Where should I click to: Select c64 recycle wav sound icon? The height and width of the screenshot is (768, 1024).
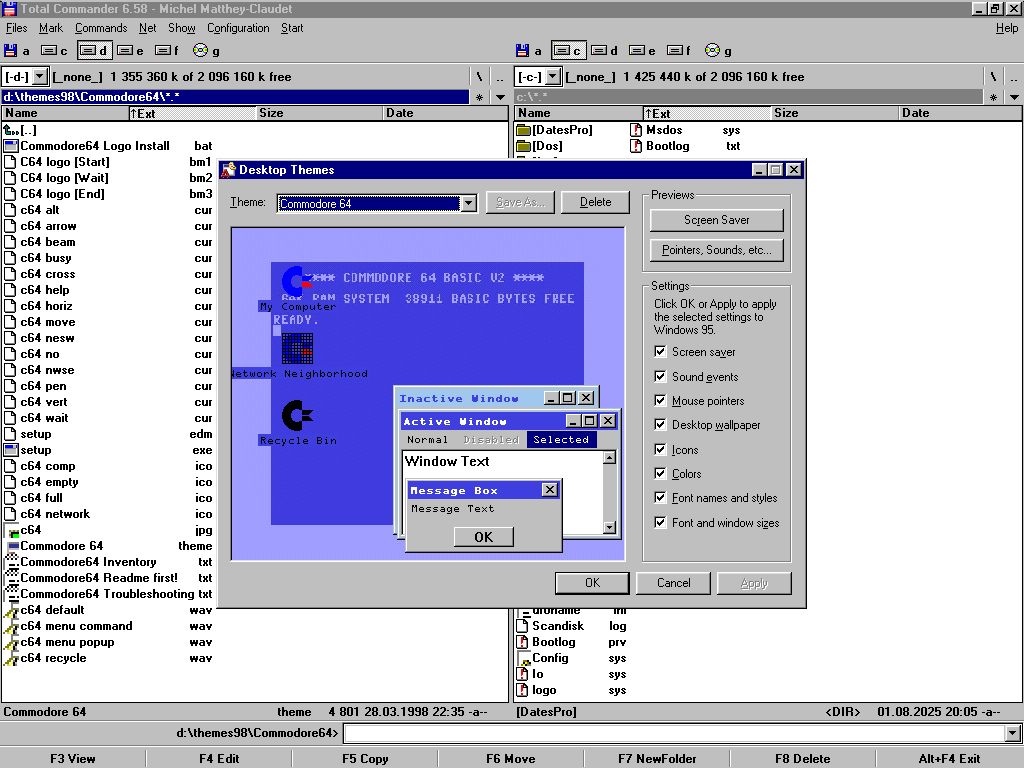(x=11, y=658)
